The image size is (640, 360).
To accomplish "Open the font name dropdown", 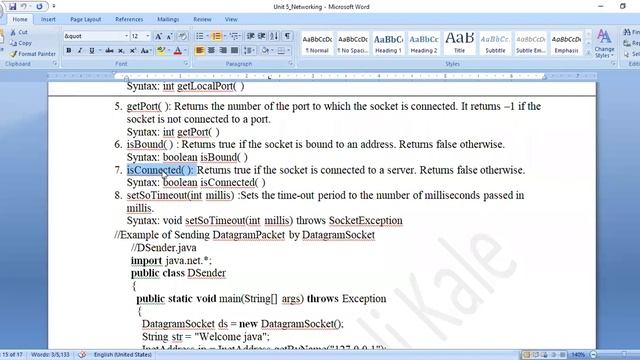I will pos(126,36).
